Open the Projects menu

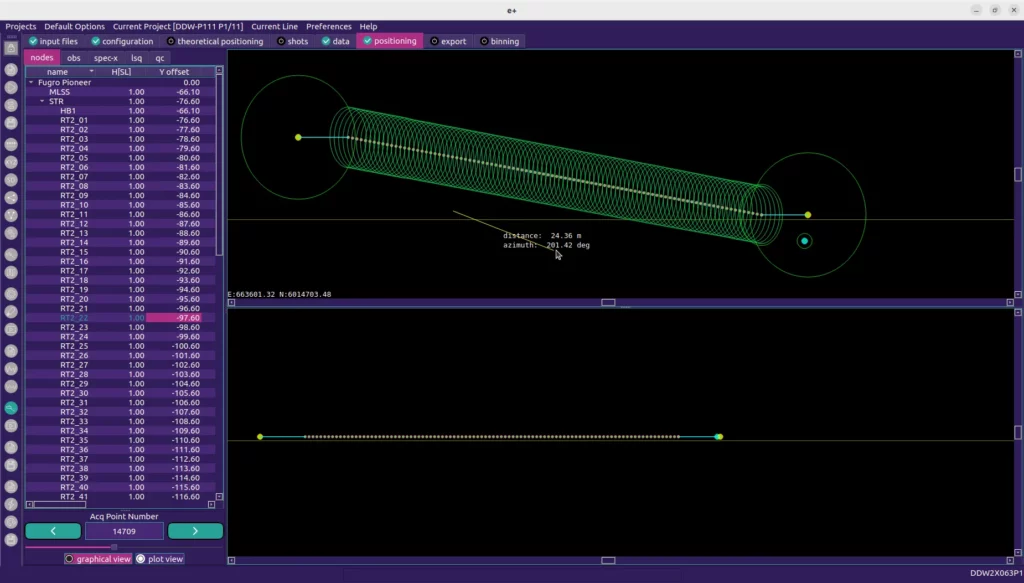click(21, 26)
